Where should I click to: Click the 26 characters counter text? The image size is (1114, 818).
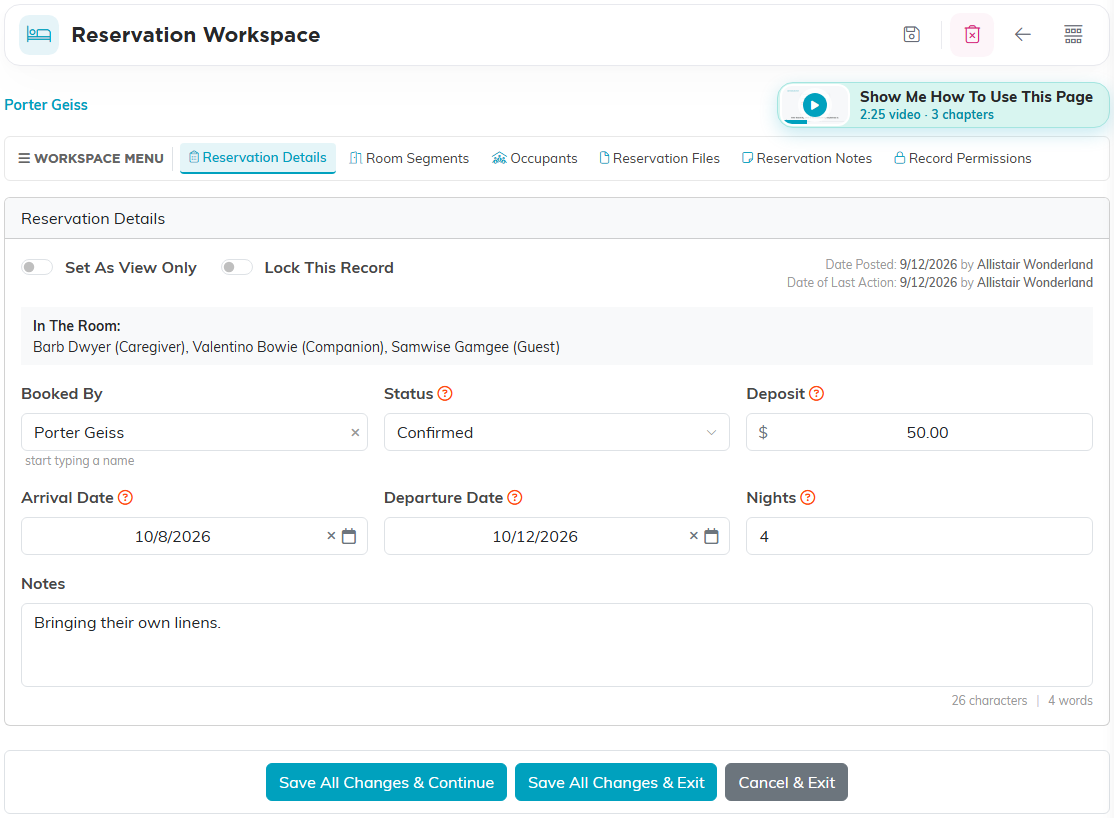click(989, 701)
